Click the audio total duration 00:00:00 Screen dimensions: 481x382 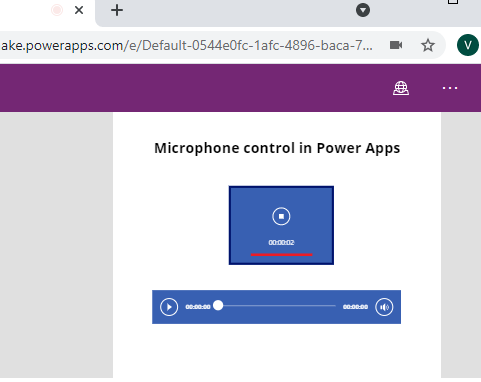pos(355,307)
